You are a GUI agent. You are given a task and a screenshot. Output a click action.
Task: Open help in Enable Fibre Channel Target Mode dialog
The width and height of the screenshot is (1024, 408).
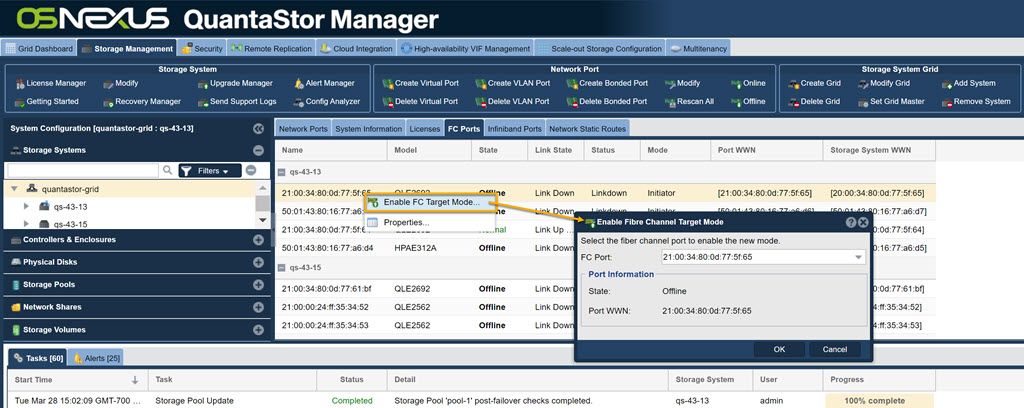pyautogui.click(x=851, y=222)
